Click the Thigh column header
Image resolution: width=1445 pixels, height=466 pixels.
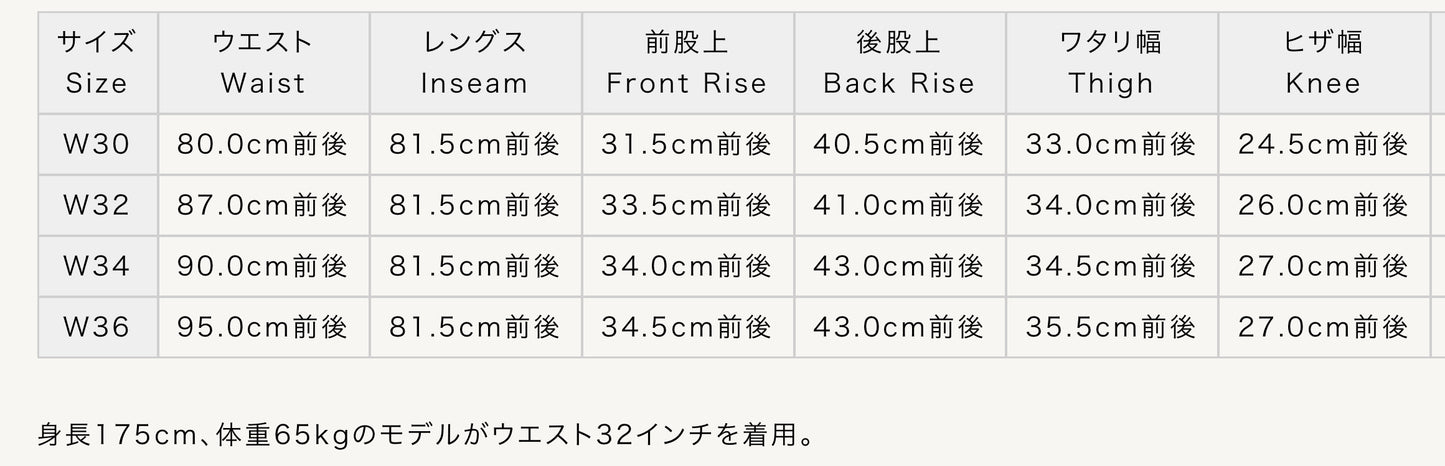(1111, 63)
